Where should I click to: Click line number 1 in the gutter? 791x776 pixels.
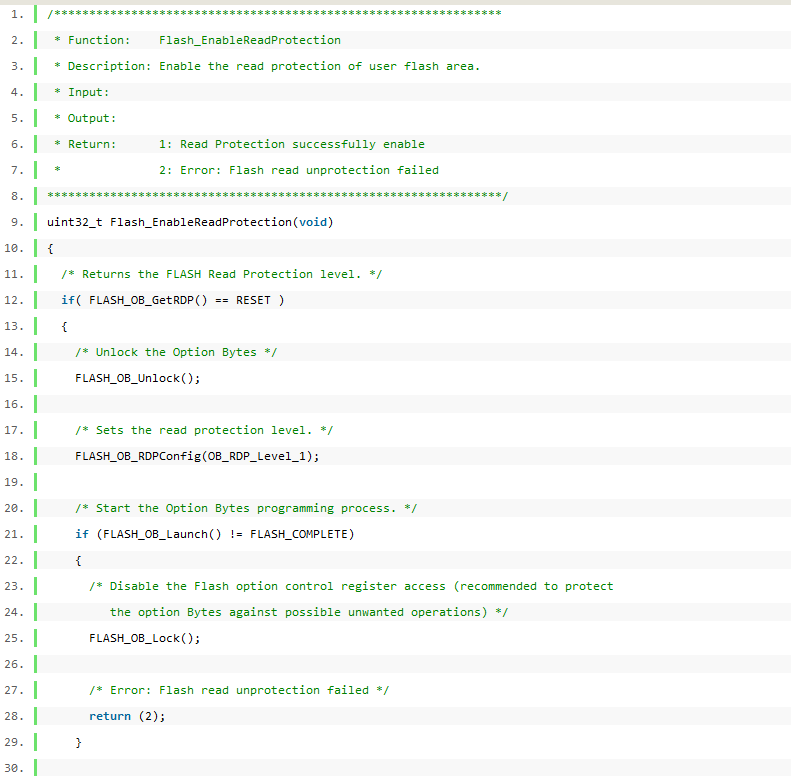[17, 15]
